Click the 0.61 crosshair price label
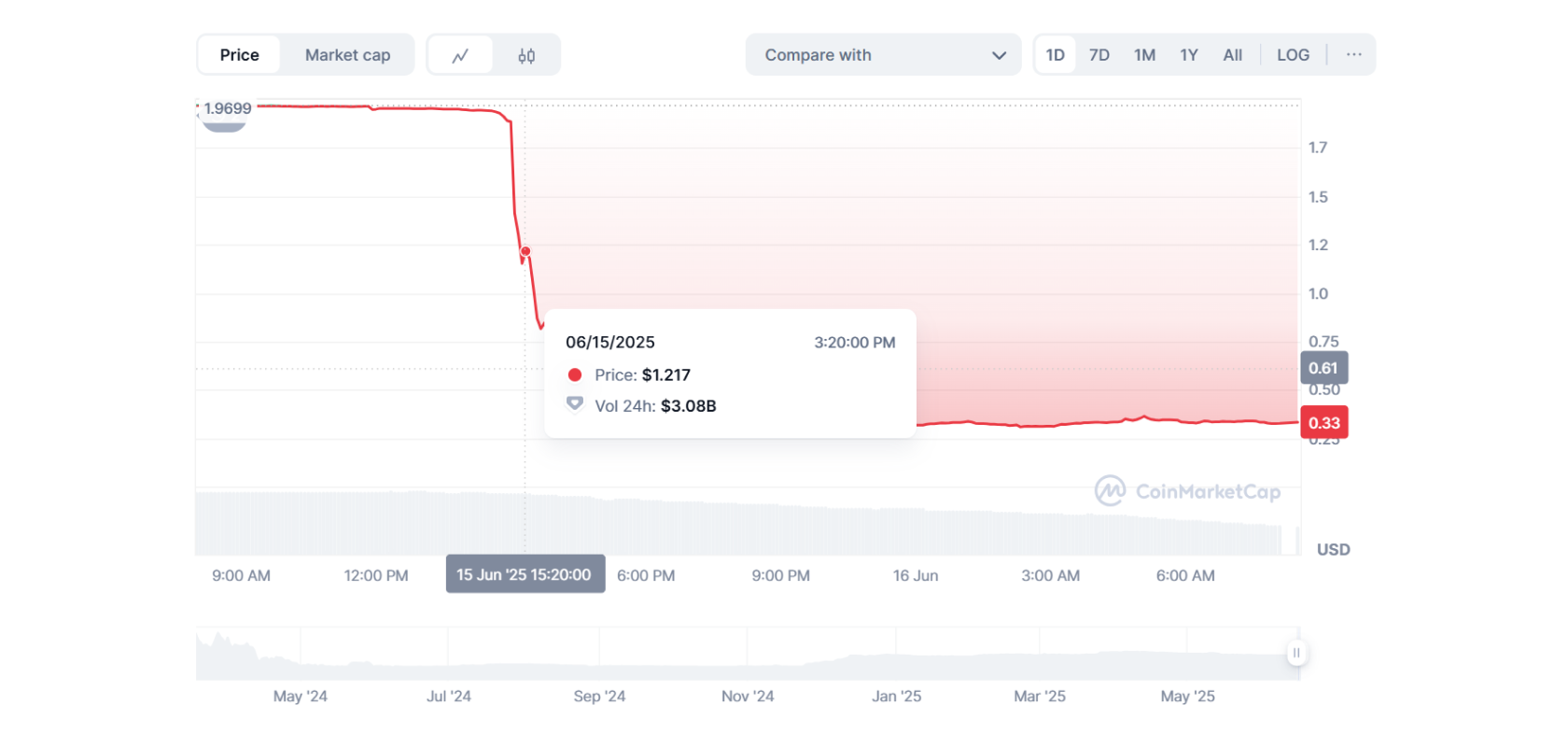Image resolution: width=1568 pixels, height=747 pixels. (x=1323, y=368)
